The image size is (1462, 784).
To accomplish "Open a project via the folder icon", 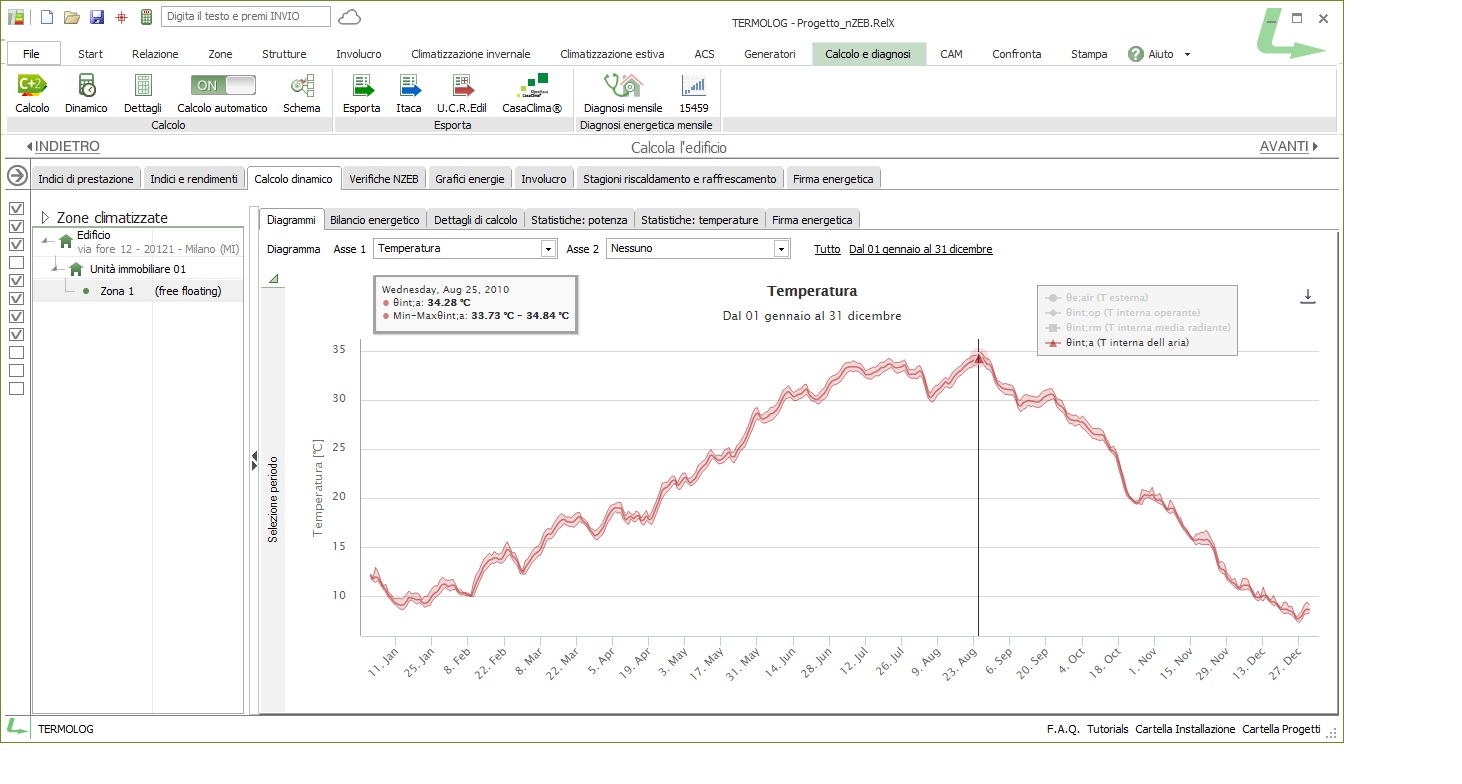I will point(71,17).
